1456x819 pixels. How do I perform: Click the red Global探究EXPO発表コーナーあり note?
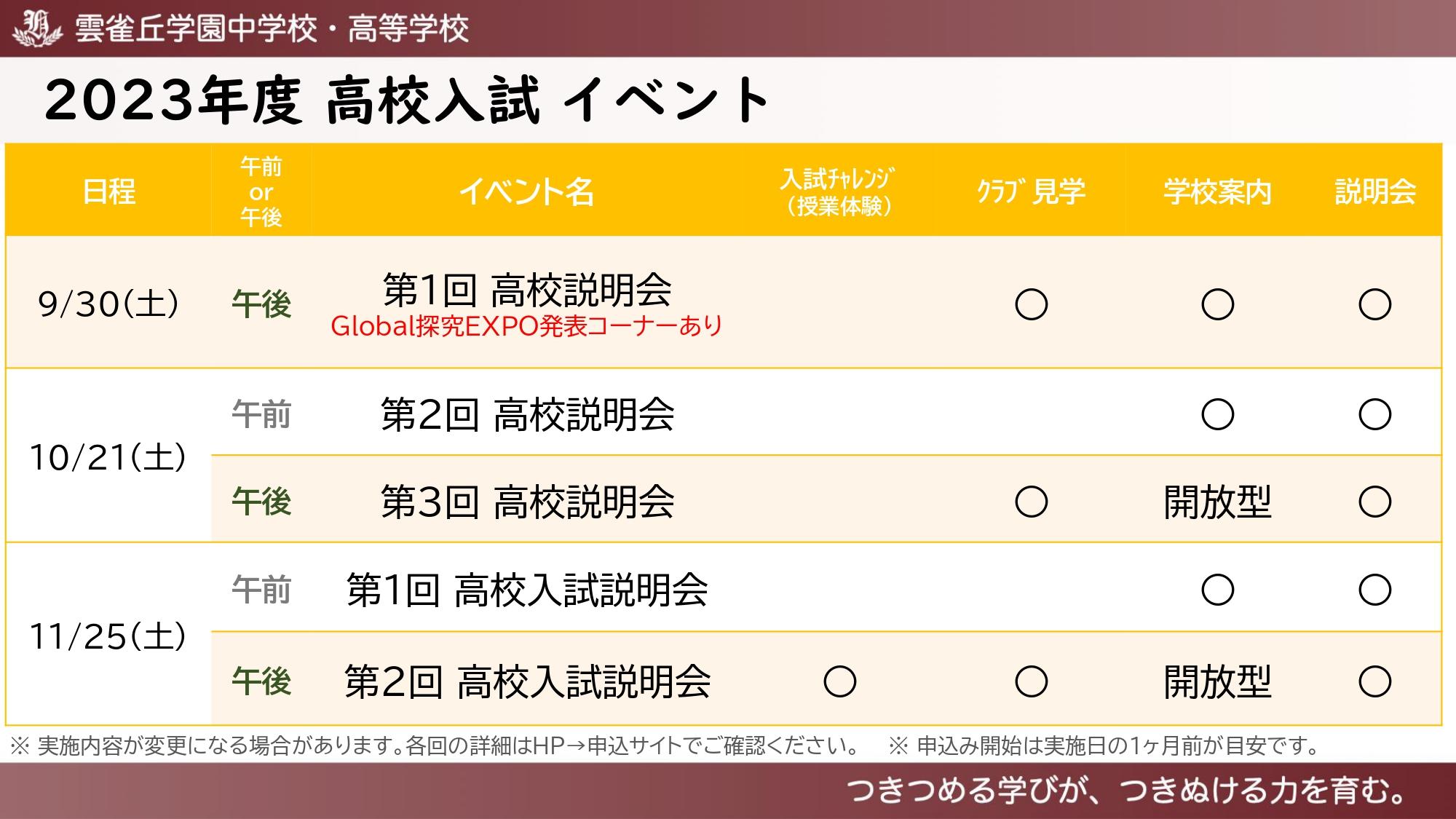tap(526, 326)
